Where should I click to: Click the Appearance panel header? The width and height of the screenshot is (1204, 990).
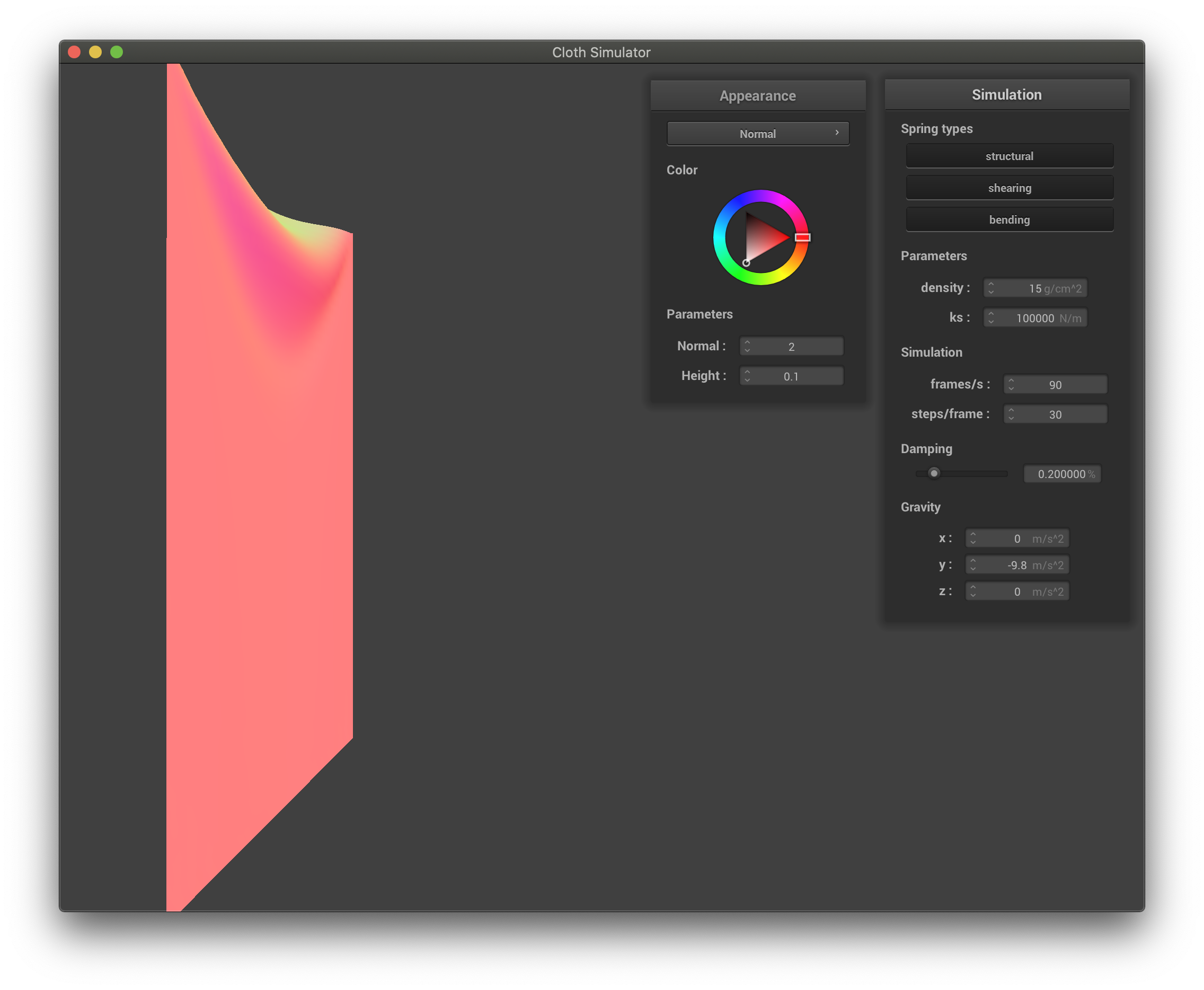point(758,95)
